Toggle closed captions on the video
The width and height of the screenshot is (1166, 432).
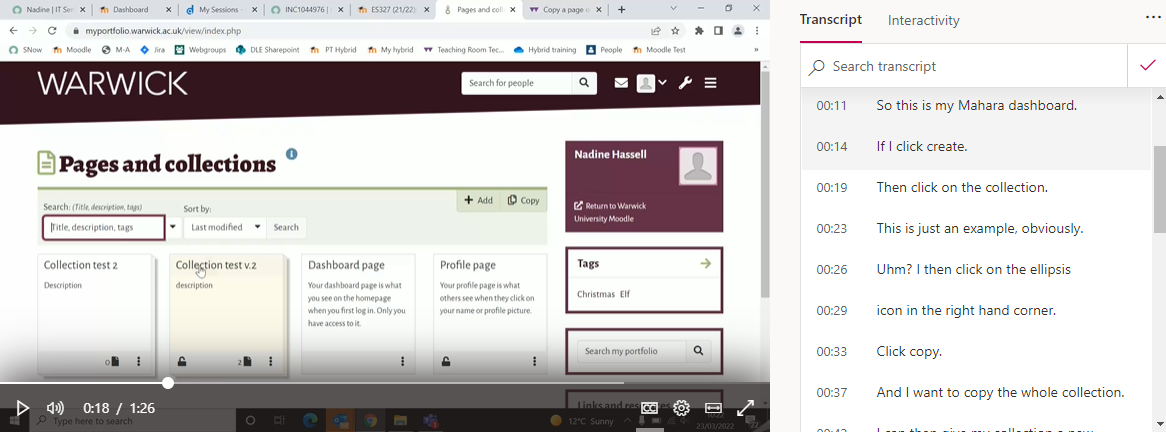[x=649, y=408]
